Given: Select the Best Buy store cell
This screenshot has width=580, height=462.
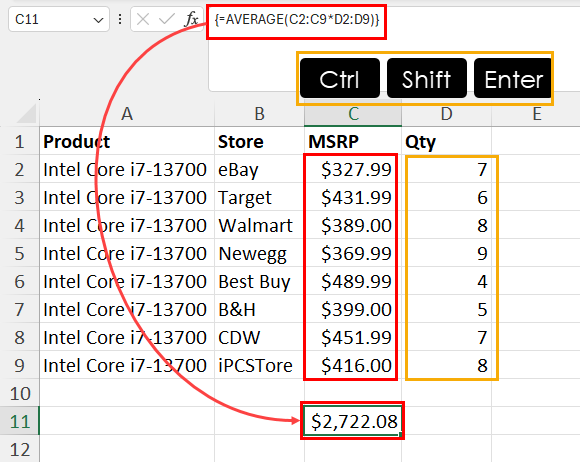Looking at the screenshot, I should tap(260, 281).
